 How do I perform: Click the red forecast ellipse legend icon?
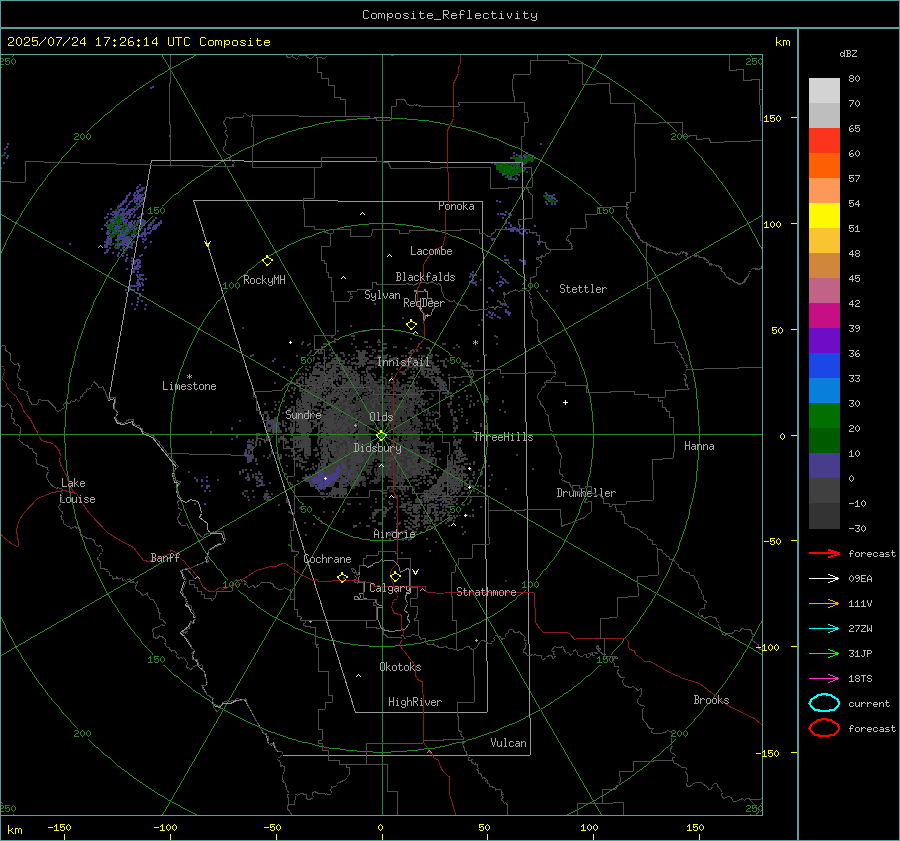(x=824, y=728)
